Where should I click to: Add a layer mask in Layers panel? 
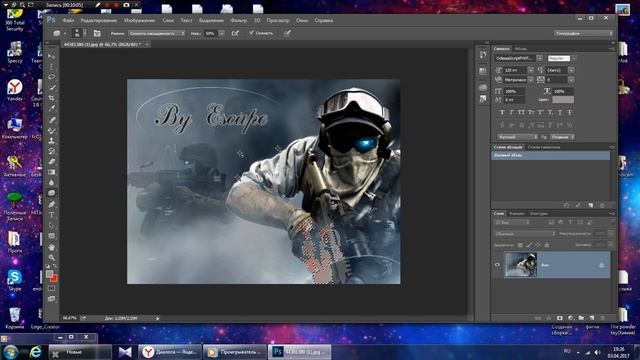pos(560,318)
